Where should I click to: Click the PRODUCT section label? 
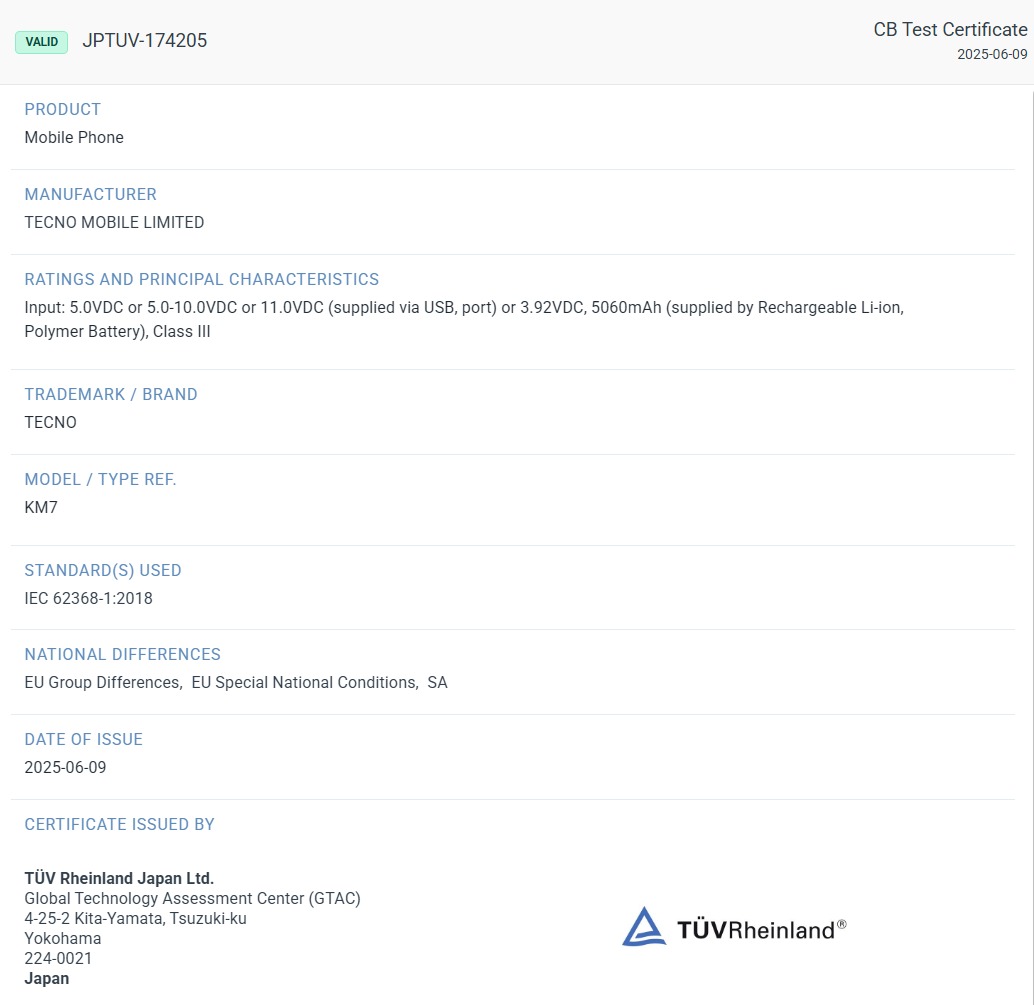pyautogui.click(x=63, y=109)
